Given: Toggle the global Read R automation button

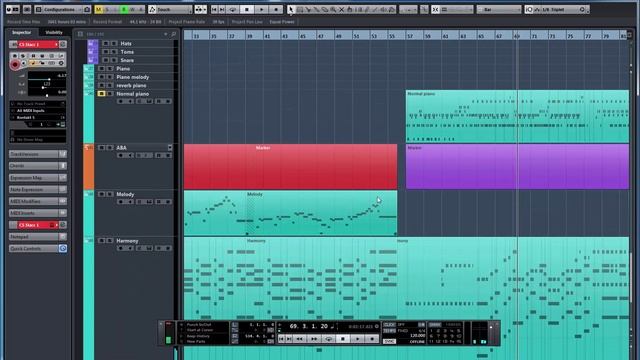Looking at the screenshot, I should (124, 9).
